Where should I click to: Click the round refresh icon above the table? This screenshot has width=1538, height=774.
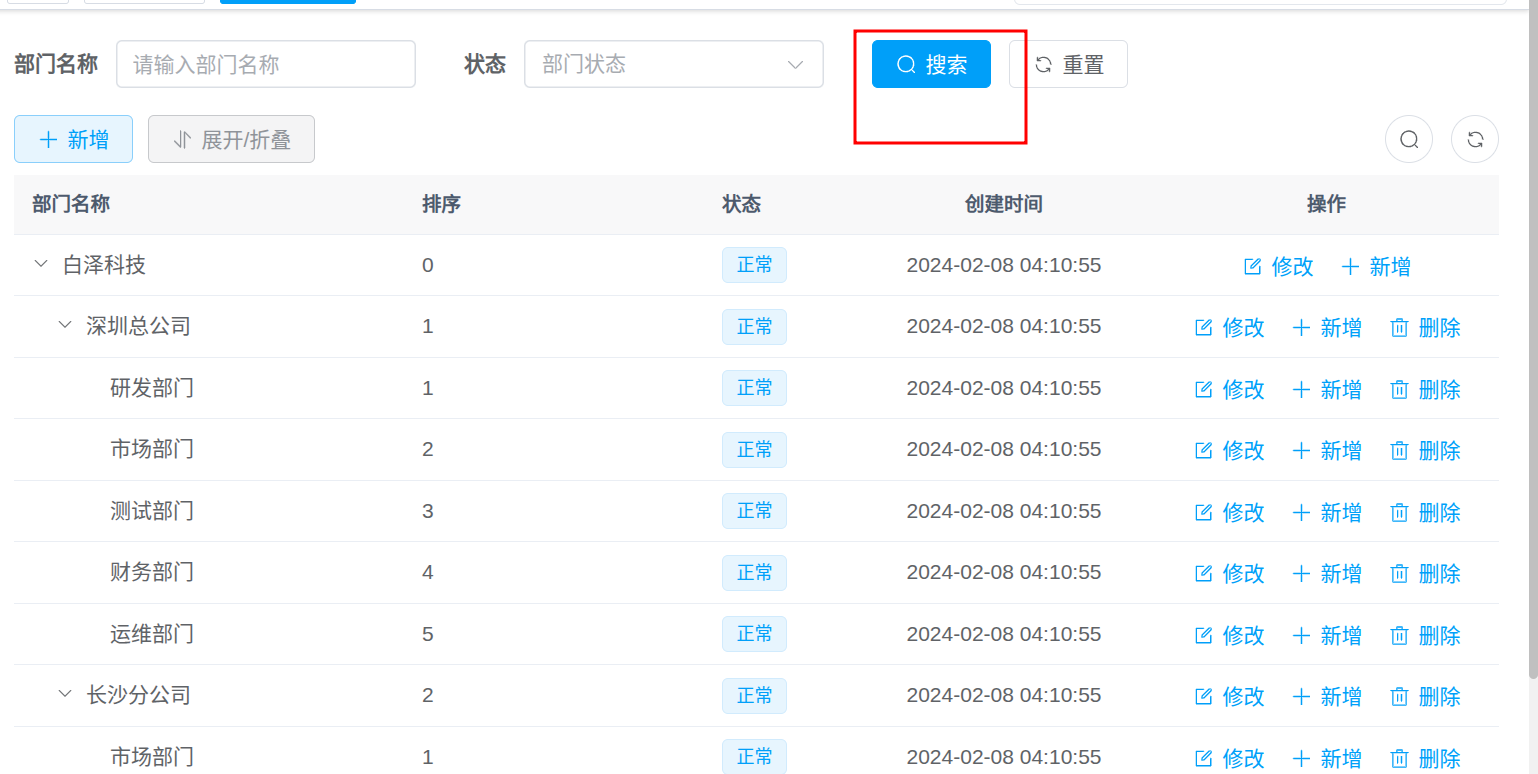point(1474,140)
